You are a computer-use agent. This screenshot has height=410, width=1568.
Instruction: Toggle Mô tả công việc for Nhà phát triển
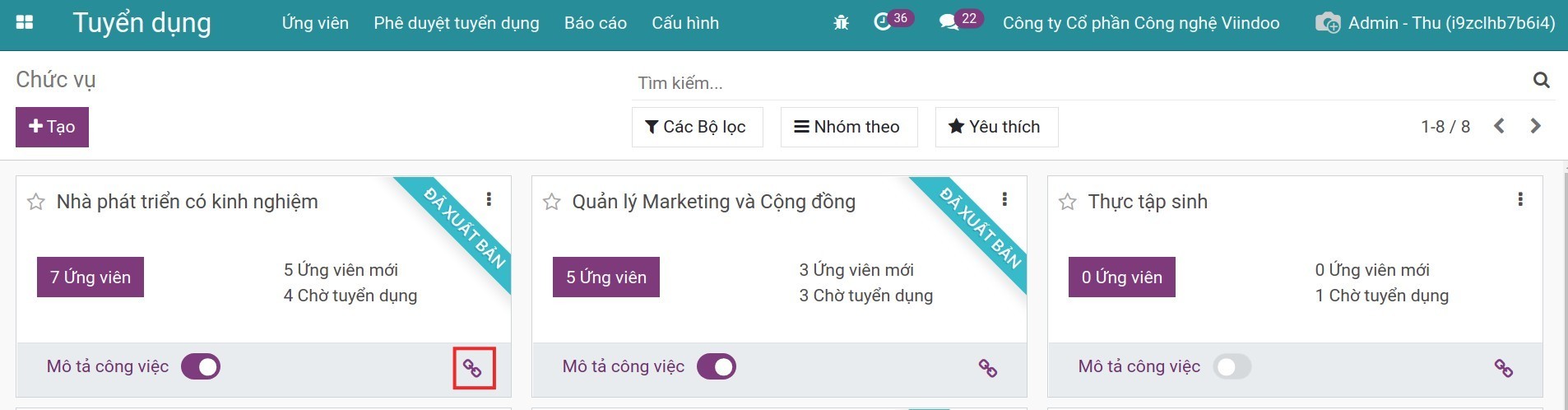(x=201, y=366)
